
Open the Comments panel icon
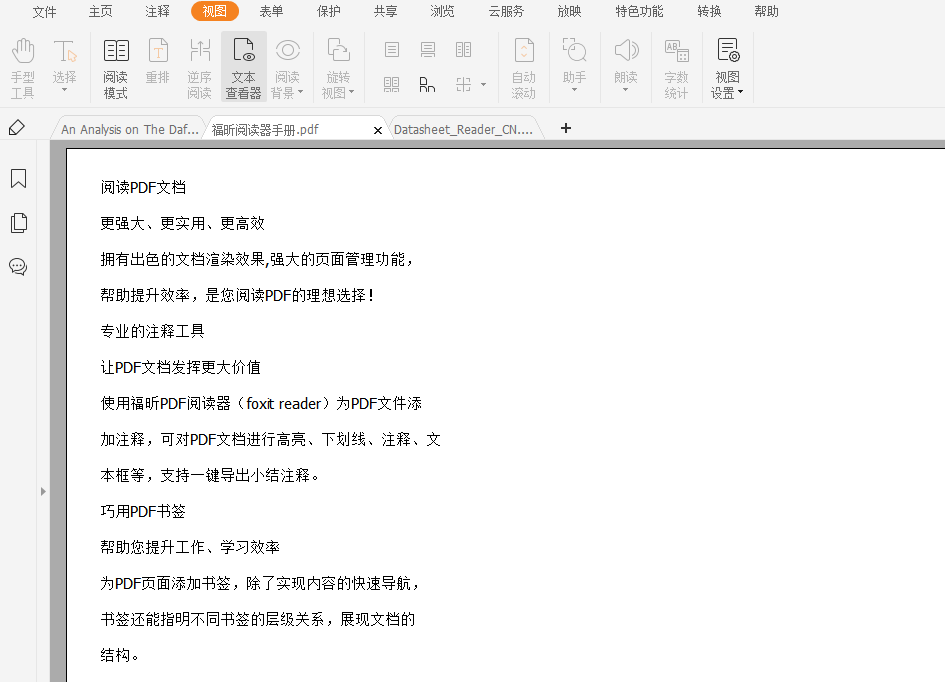[x=18, y=266]
